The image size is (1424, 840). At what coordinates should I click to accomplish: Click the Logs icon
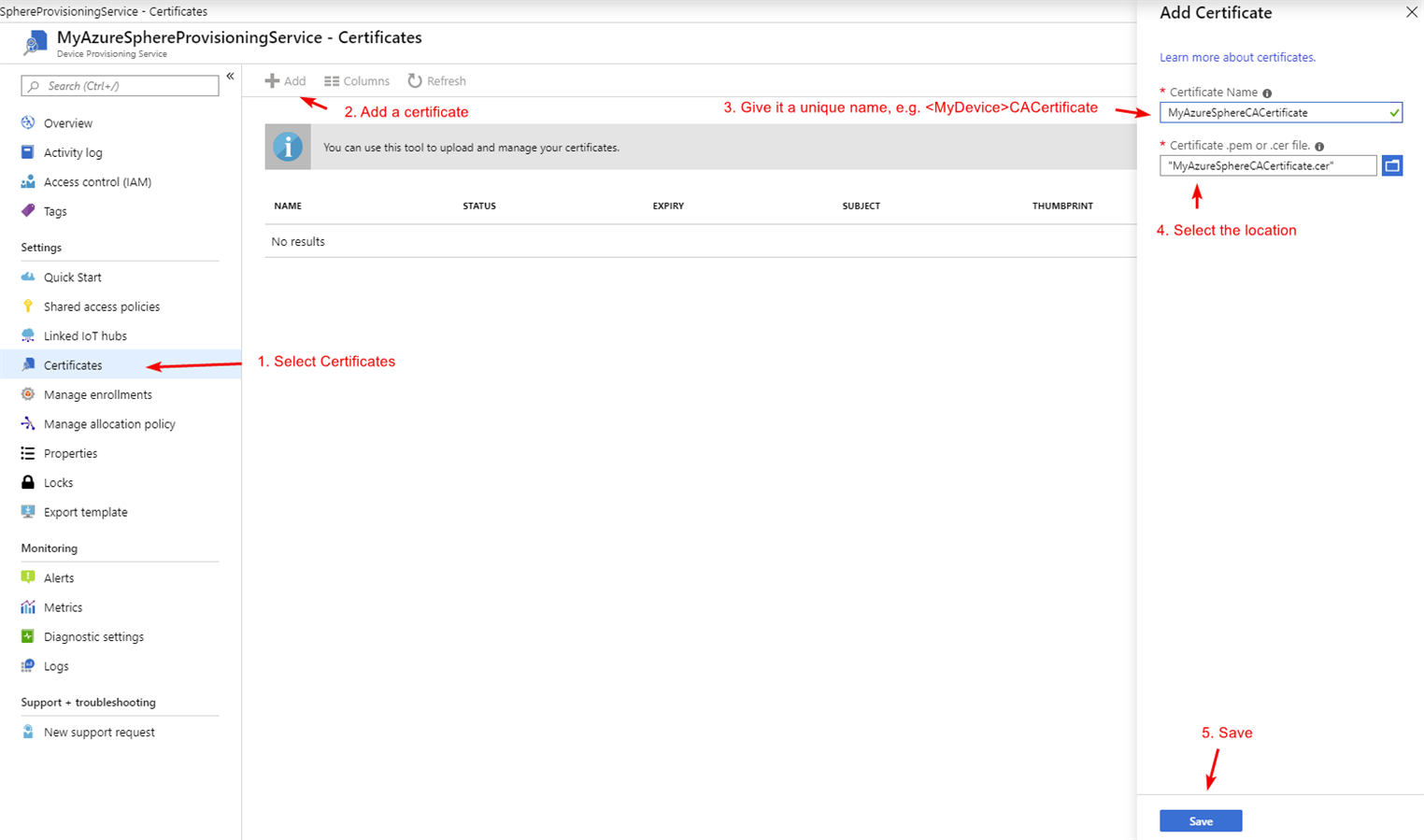point(28,666)
